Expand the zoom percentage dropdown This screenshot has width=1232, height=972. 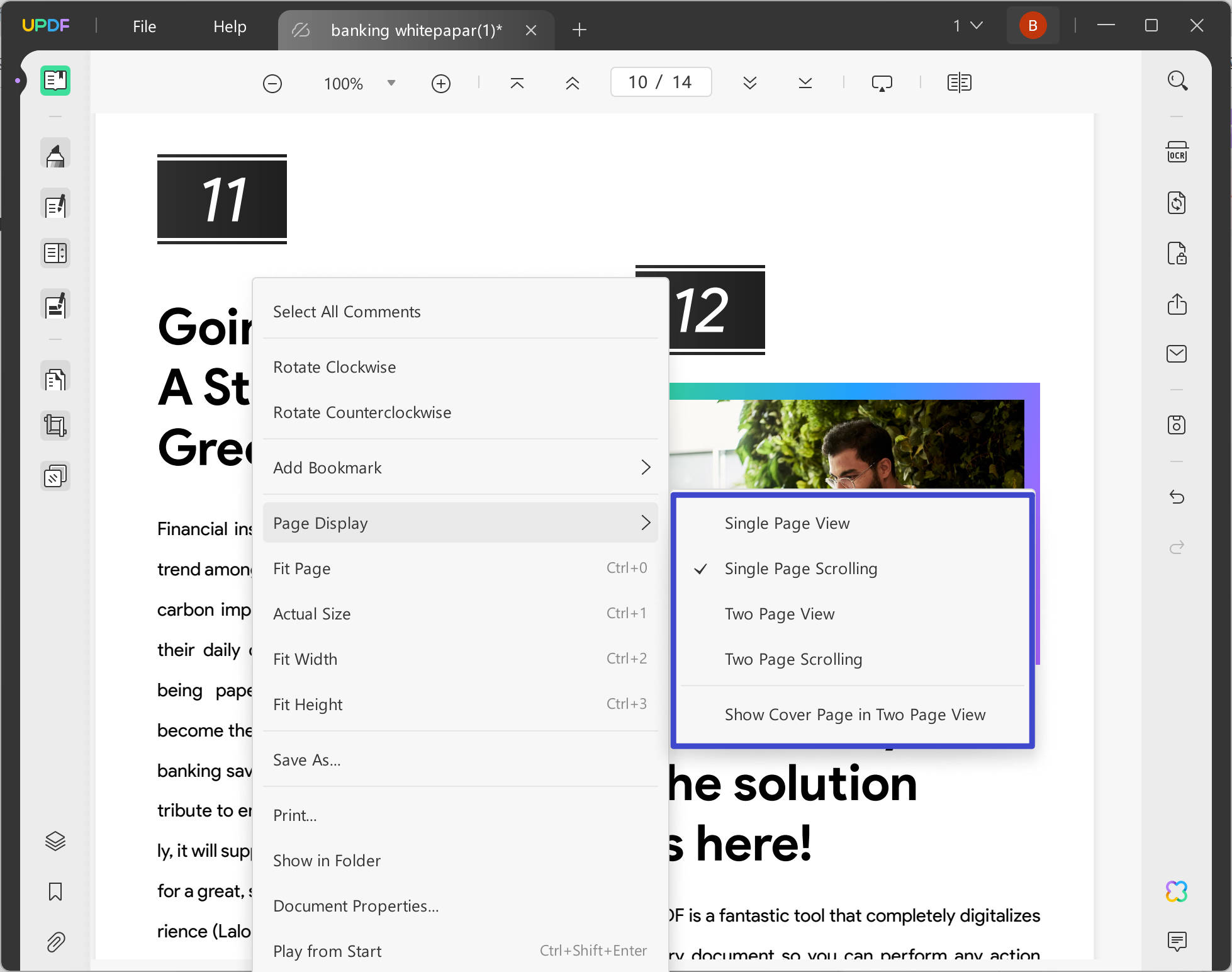pos(391,82)
